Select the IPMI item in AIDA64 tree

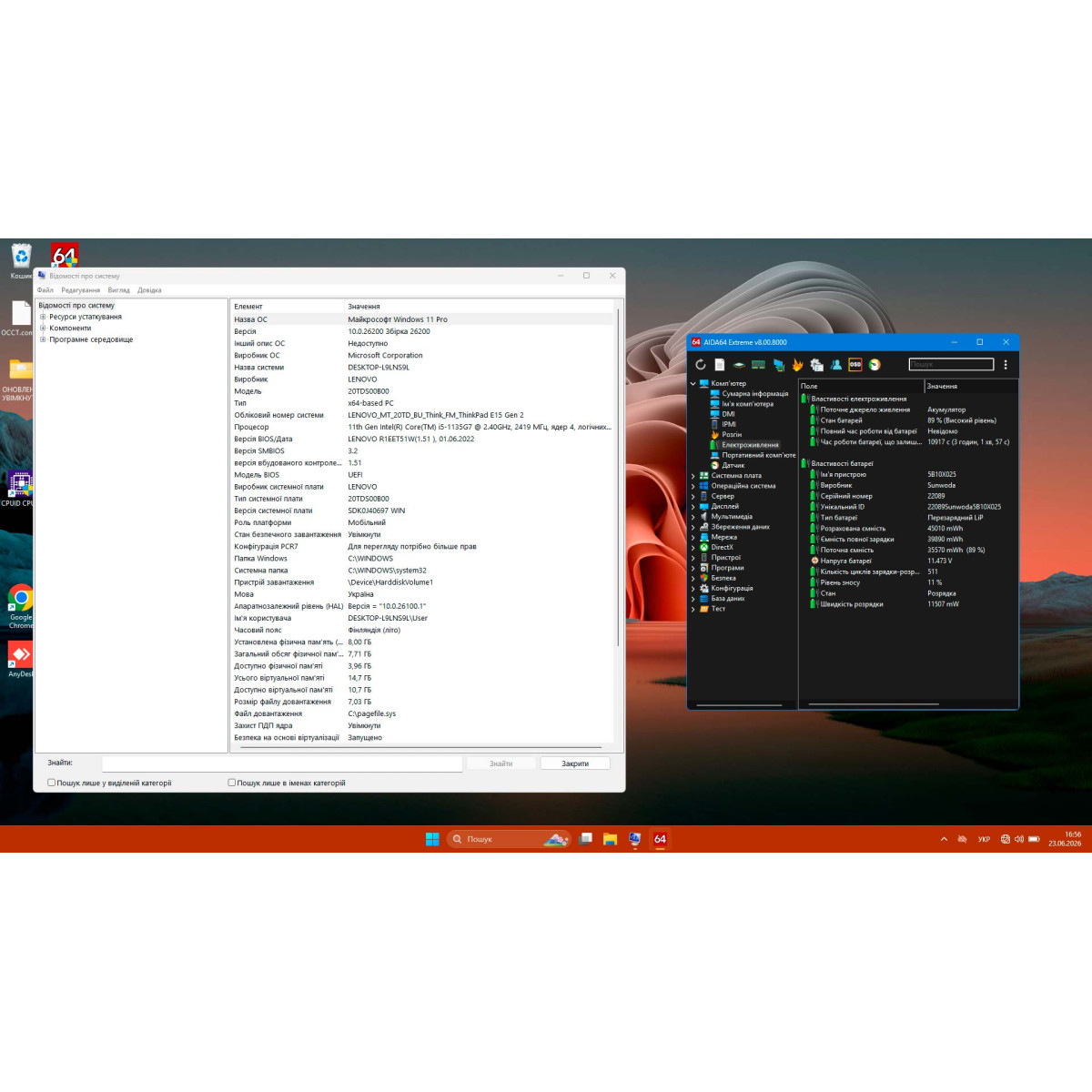tap(729, 424)
